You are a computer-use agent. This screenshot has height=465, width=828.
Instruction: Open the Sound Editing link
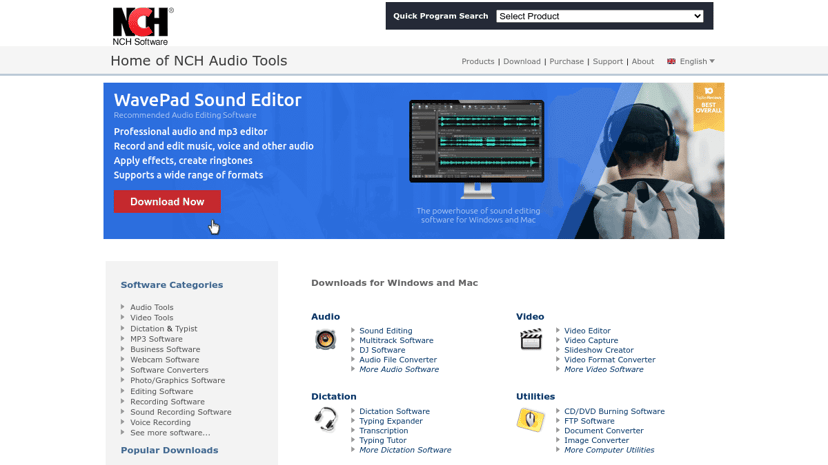pyautogui.click(x=385, y=331)
